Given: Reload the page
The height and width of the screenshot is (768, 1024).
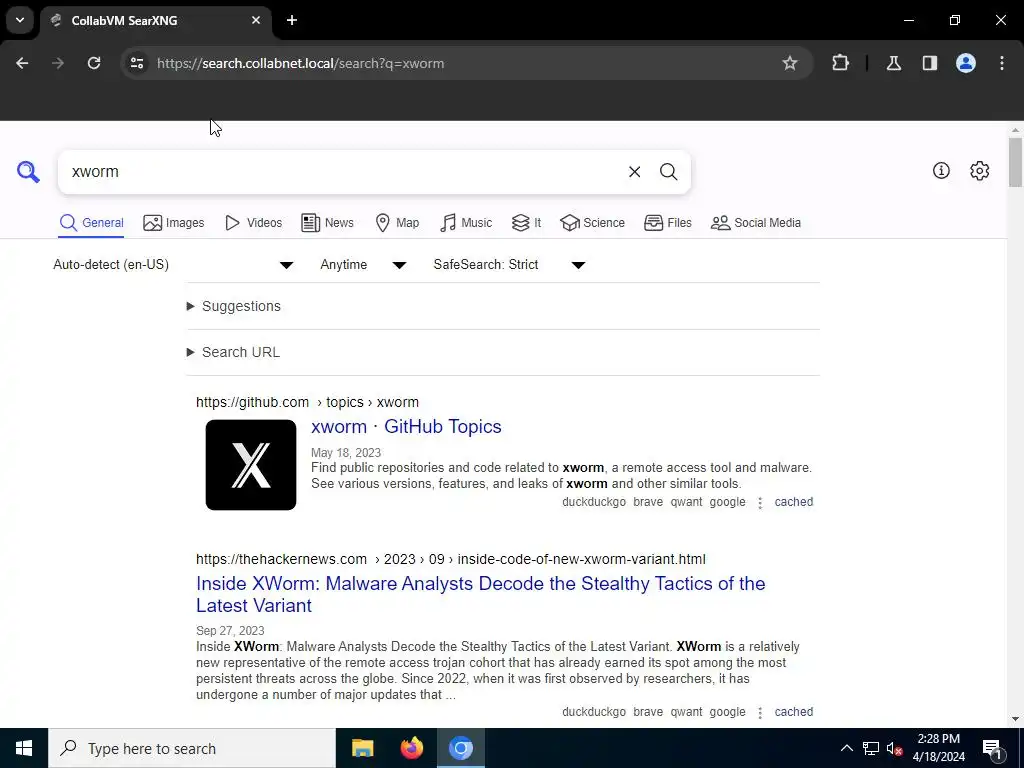Looking at the screenshot, I should [x=94, y=63].
